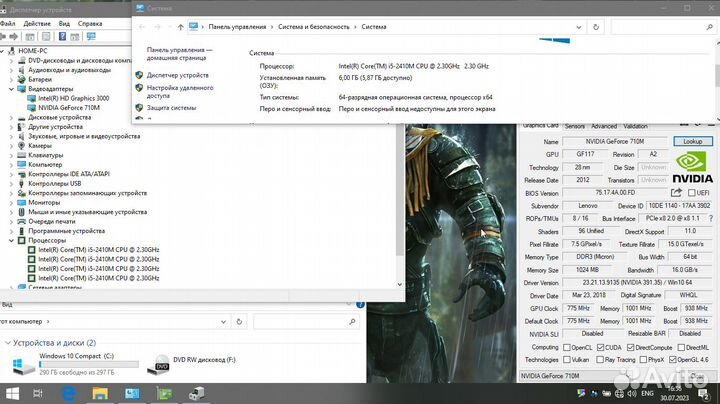Expand the Батареи tree node
Screen dimensions: 720x404
11,79
